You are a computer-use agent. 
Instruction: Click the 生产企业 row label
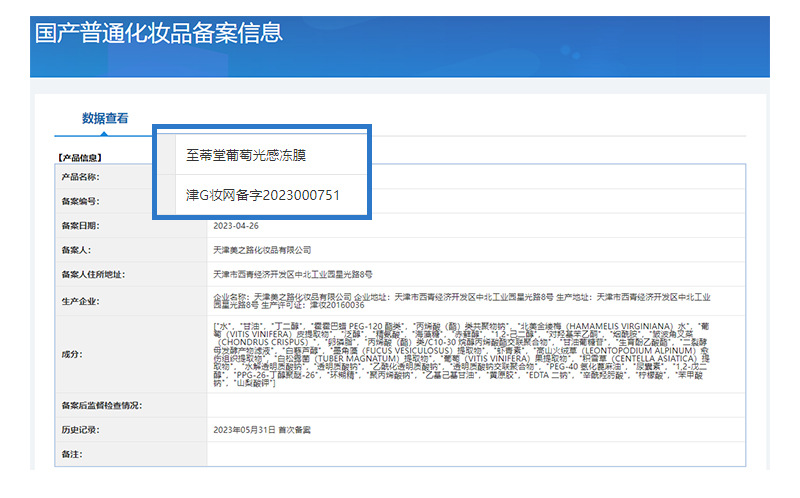(x=81, y=301)
